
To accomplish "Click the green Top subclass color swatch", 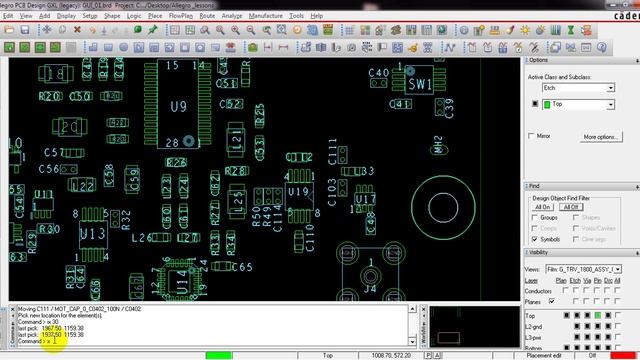I will [x=547, y=104].
